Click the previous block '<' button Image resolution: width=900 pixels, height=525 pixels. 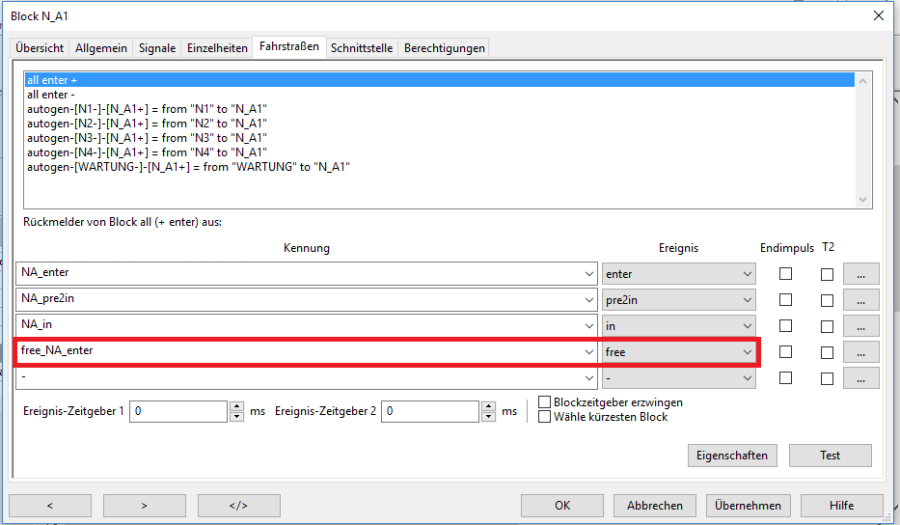(x=48, y=506)
